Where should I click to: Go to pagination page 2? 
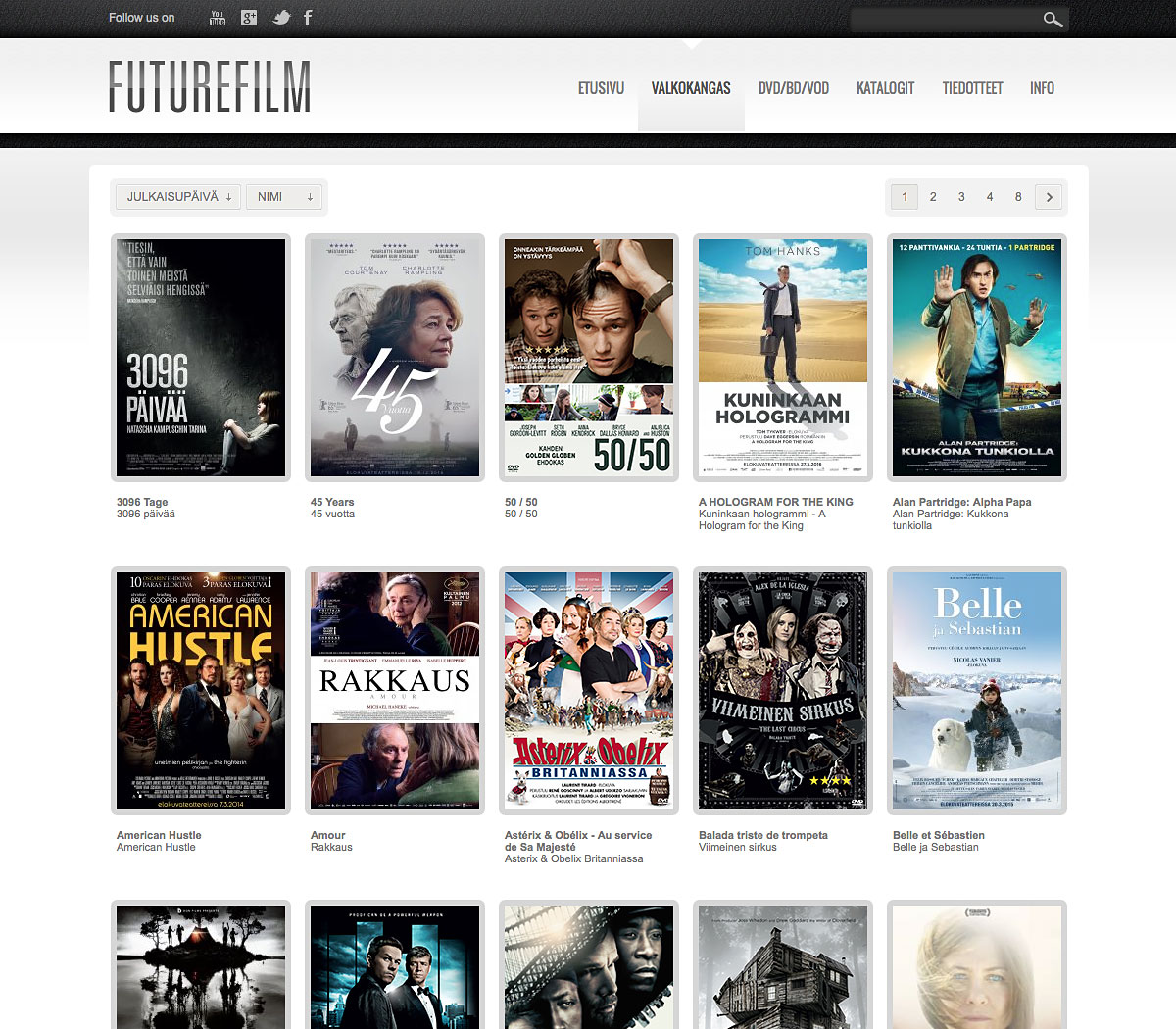[933, 197]
